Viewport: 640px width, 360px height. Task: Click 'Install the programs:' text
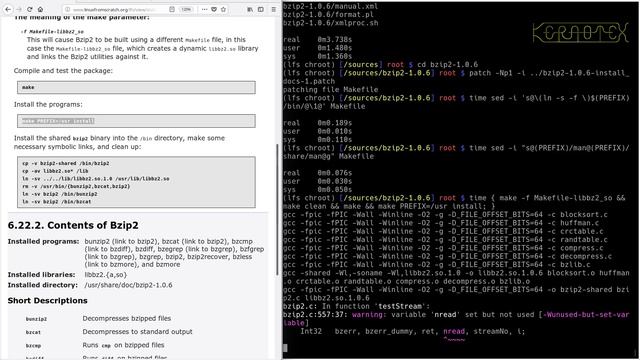coord(48,104)
